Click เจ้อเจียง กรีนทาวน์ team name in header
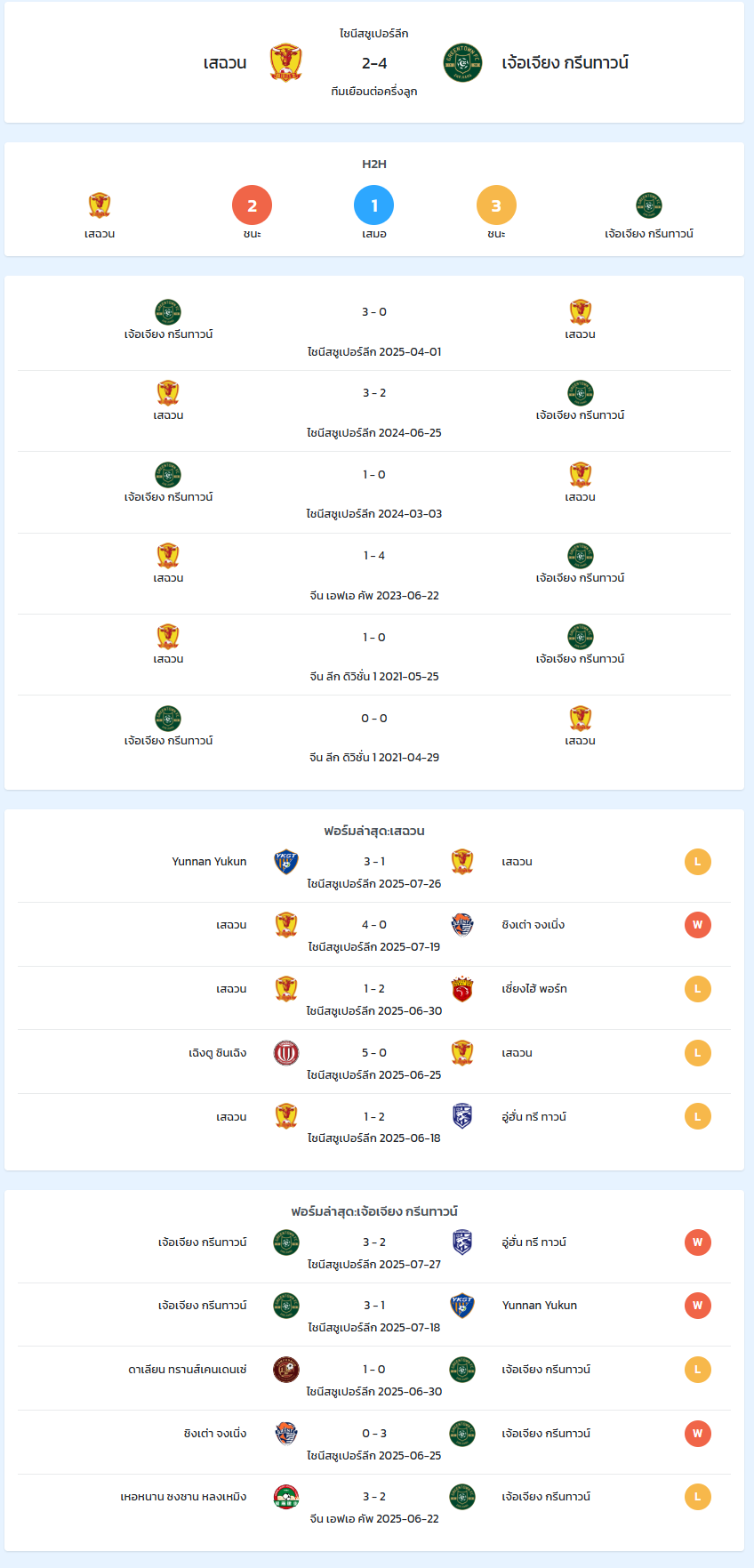 coord(565,63)
